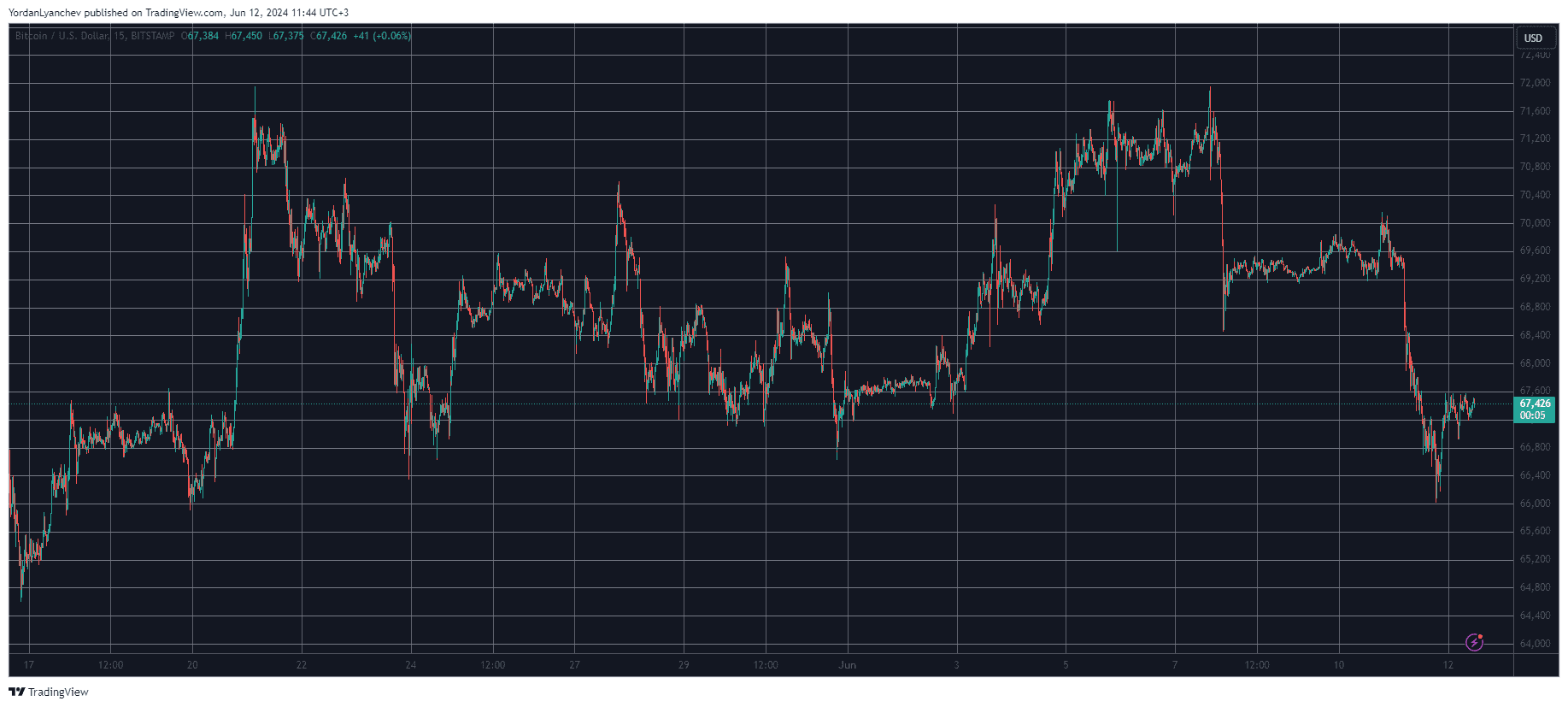Viewport: 1568px width, 707px height.
Task: Click the date label 12 on time axis
Action: [x=1448, y=665]
